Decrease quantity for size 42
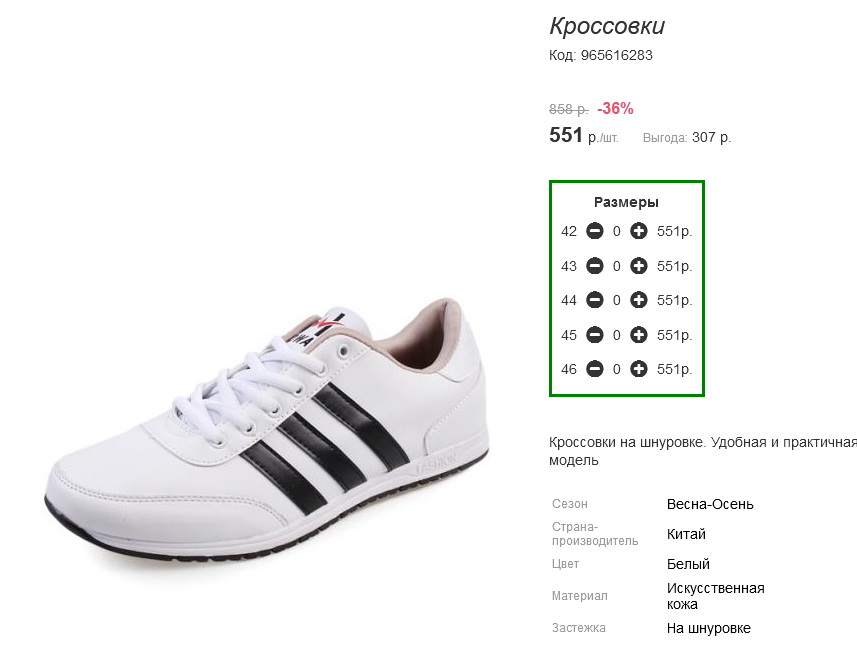The height and width of the screenshot is (672, 857). [594, 231]
